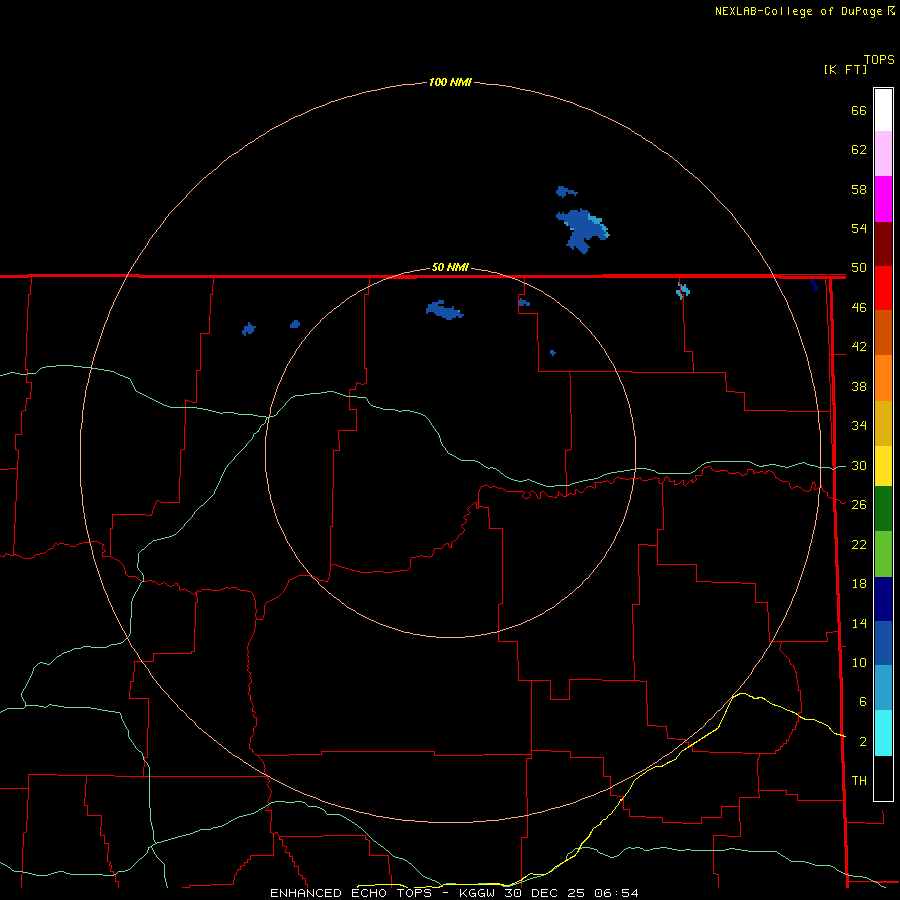This screenshot has width=900, height=900.
Task: Click the '2' legend value
Action: point(862,742)
